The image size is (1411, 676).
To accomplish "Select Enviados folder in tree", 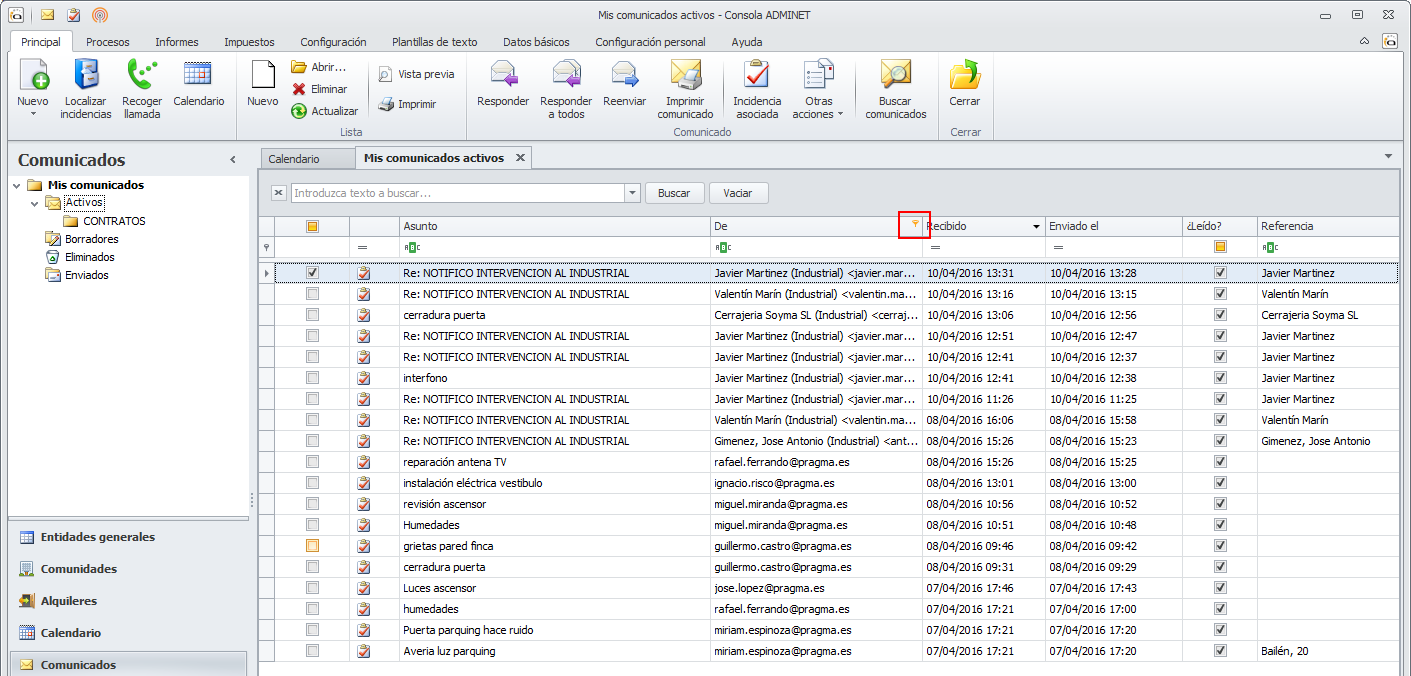I will [x=87, y=275].
